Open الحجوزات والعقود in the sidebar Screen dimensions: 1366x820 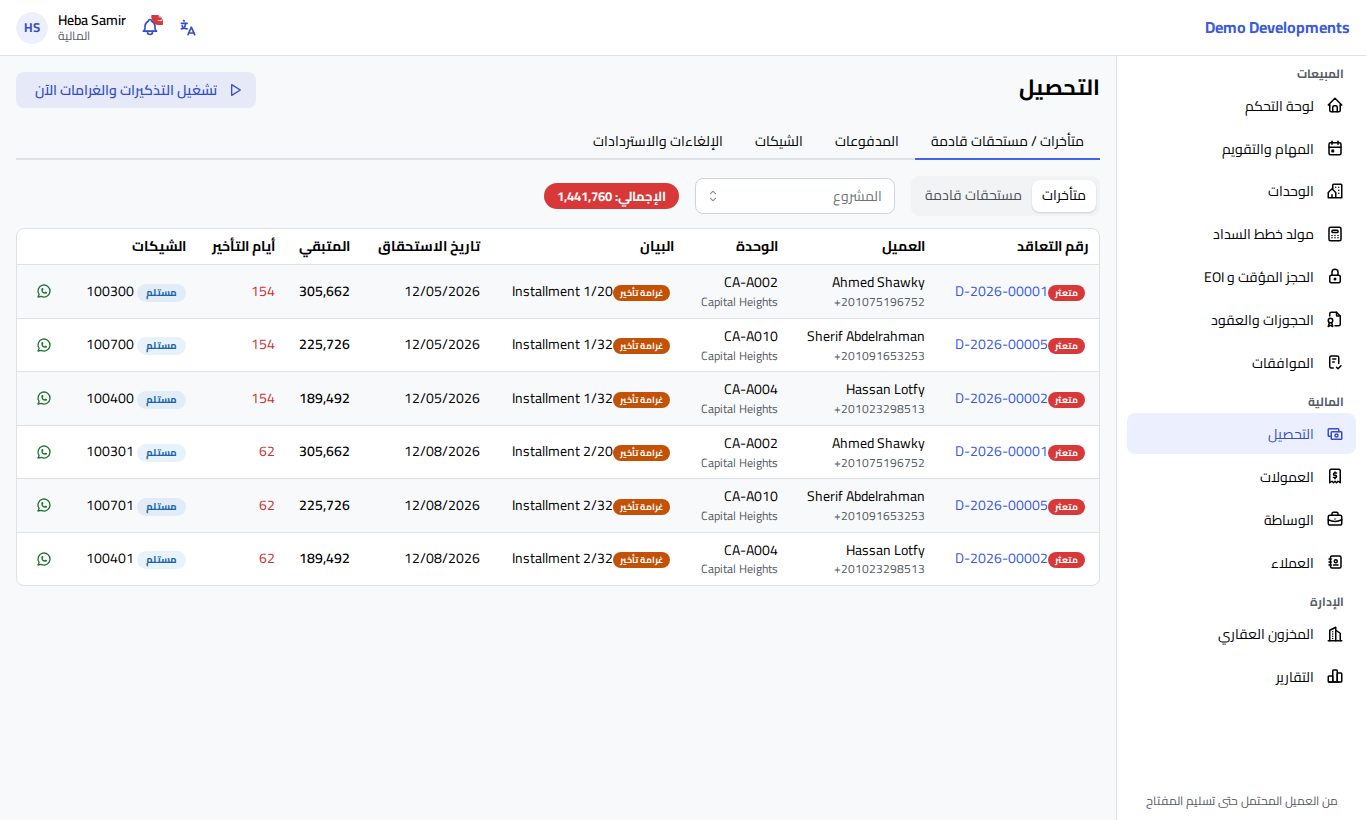click(1241, 320)
